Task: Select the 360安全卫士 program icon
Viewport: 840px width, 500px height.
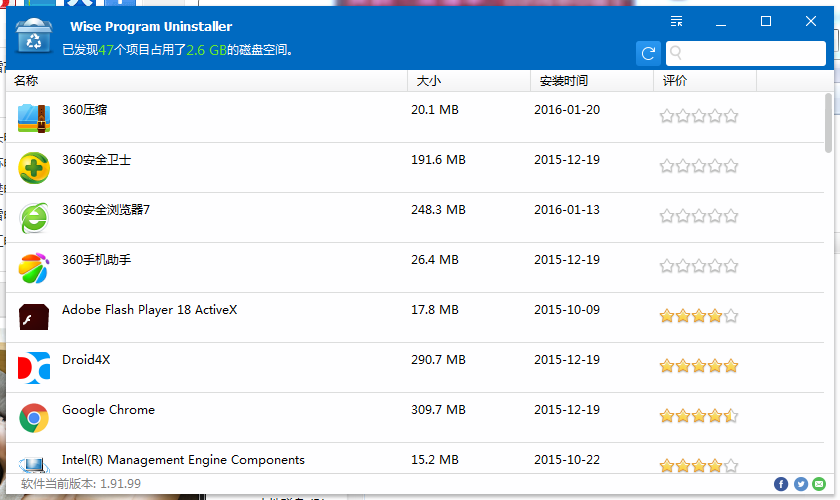Action: tap(34, 168)
